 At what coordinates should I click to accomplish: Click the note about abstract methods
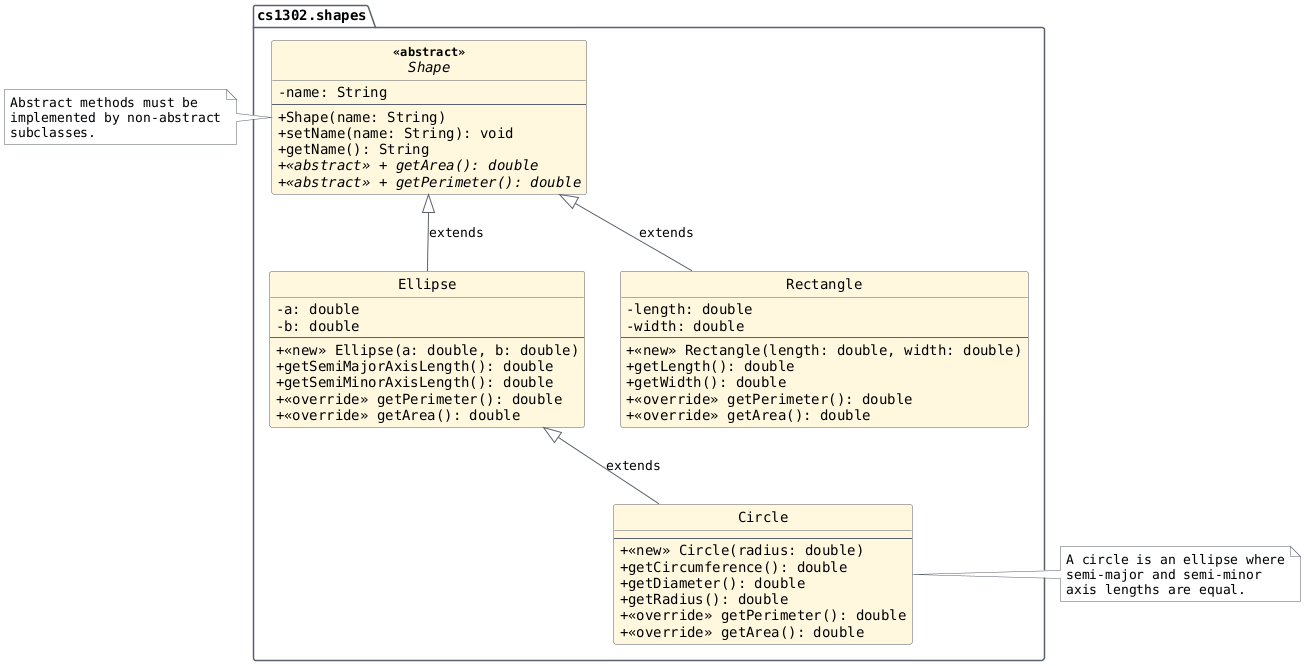point(120,117)
